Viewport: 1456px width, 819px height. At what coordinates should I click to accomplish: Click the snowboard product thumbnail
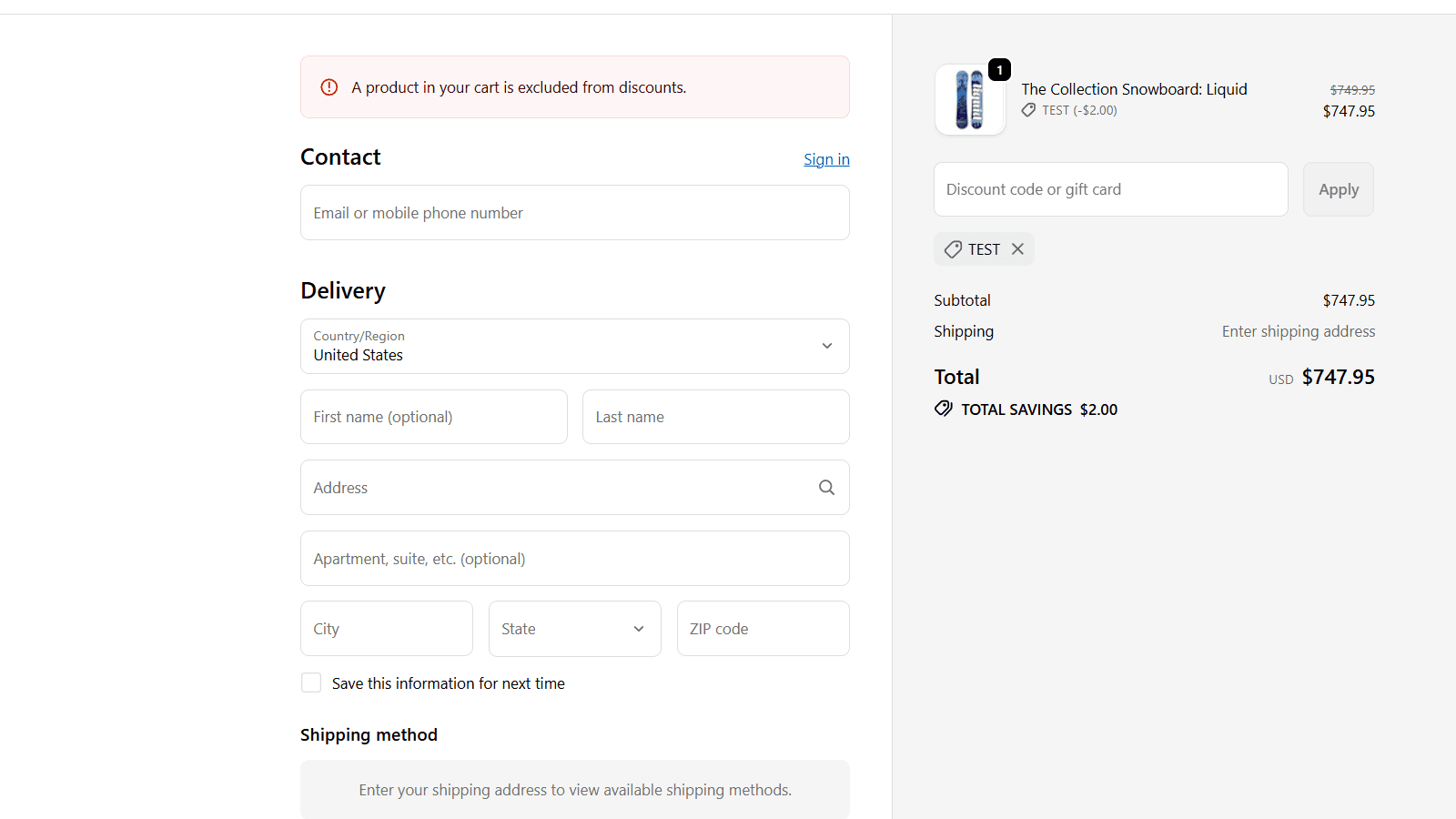[970, 100]
